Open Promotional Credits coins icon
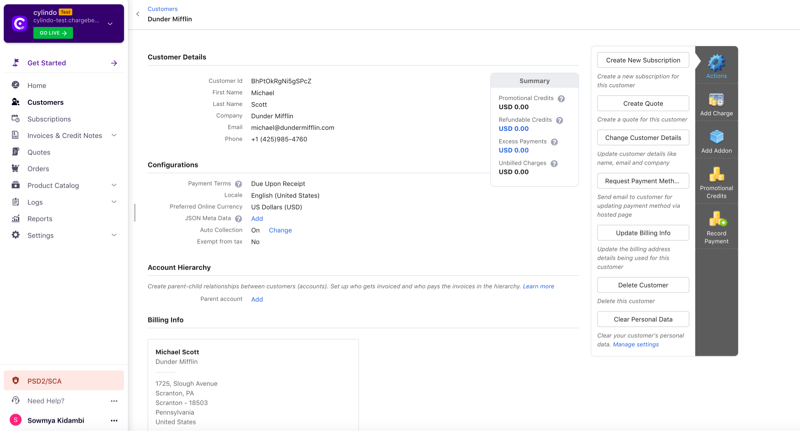800x431 pixels. [x=716, y=174]
